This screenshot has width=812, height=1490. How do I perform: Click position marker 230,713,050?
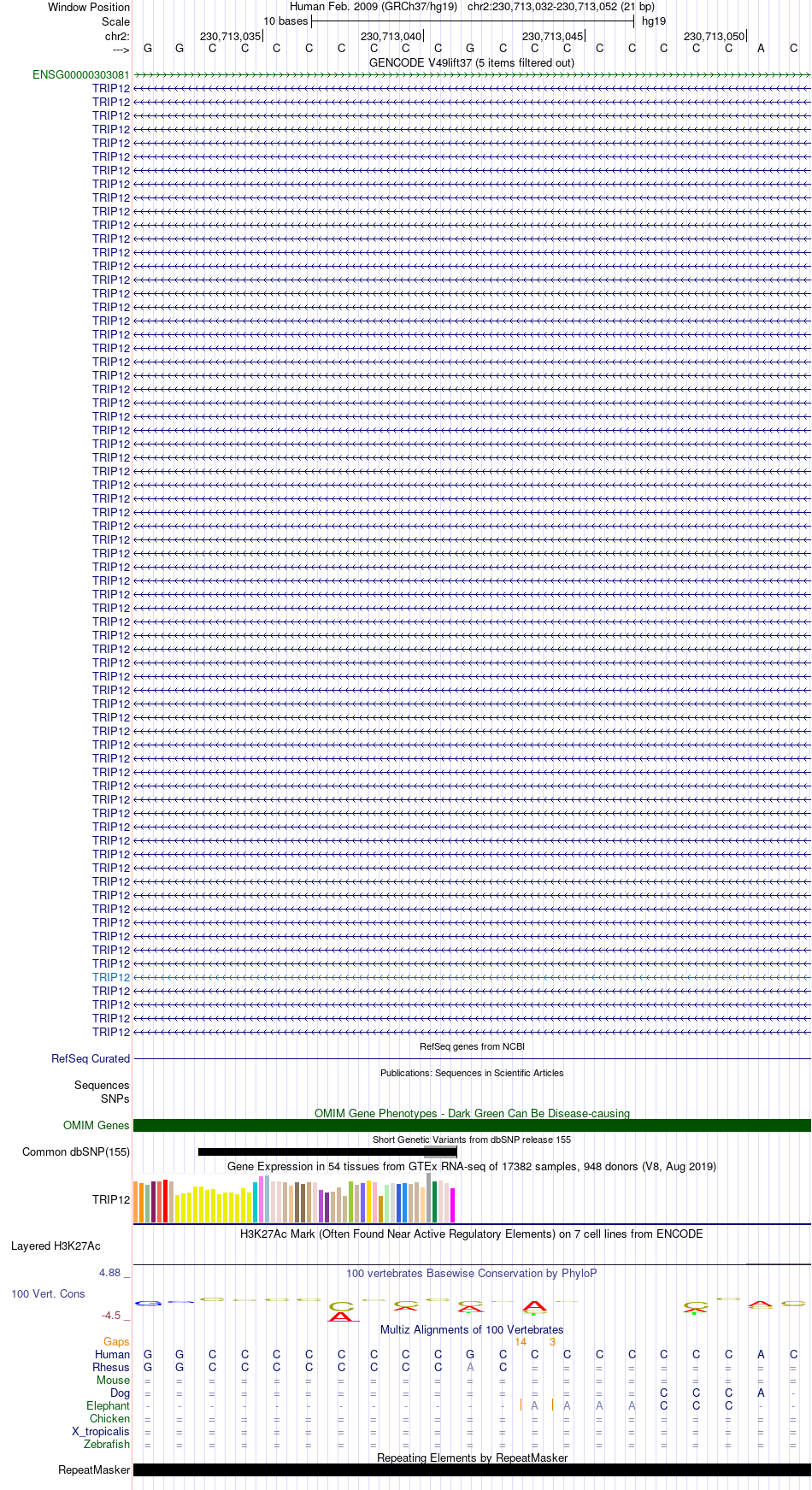coord(715,37)
